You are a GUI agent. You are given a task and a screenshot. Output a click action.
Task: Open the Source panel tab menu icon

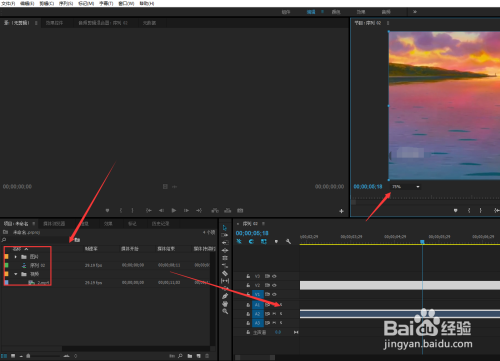(x=36, y=23)
